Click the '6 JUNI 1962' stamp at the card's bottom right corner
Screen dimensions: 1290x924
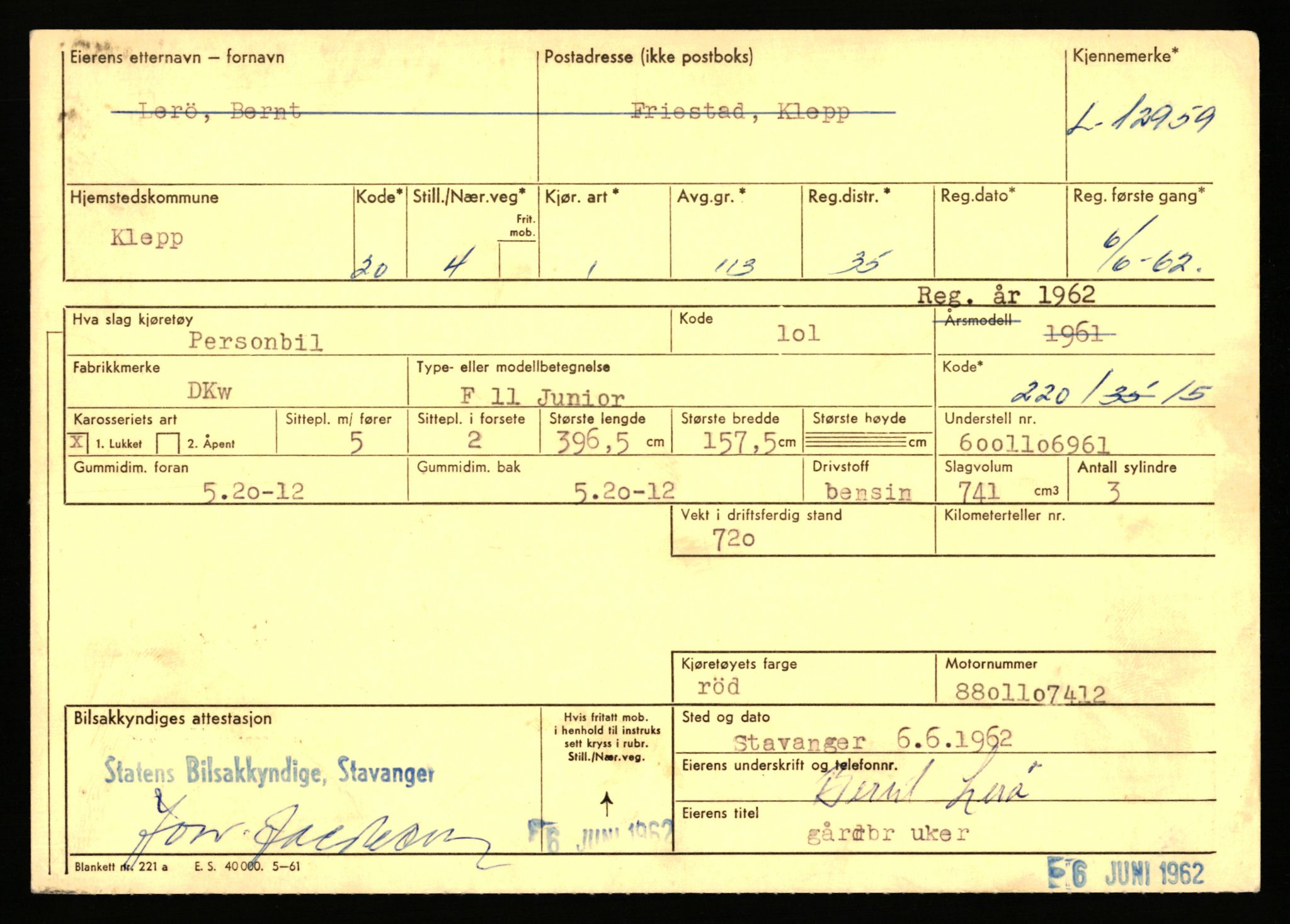tap(1126, 874)
